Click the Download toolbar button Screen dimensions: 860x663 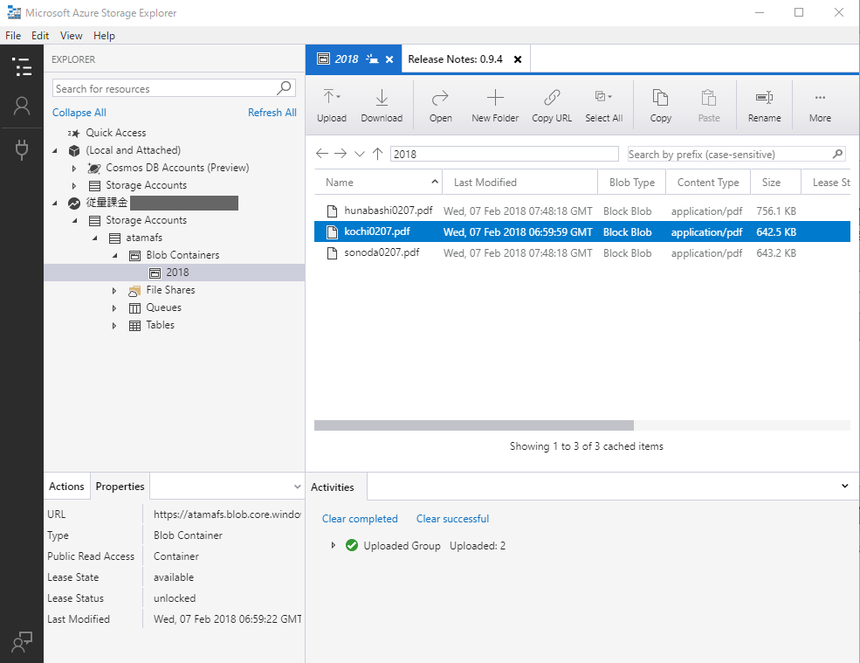click(382, 106)
